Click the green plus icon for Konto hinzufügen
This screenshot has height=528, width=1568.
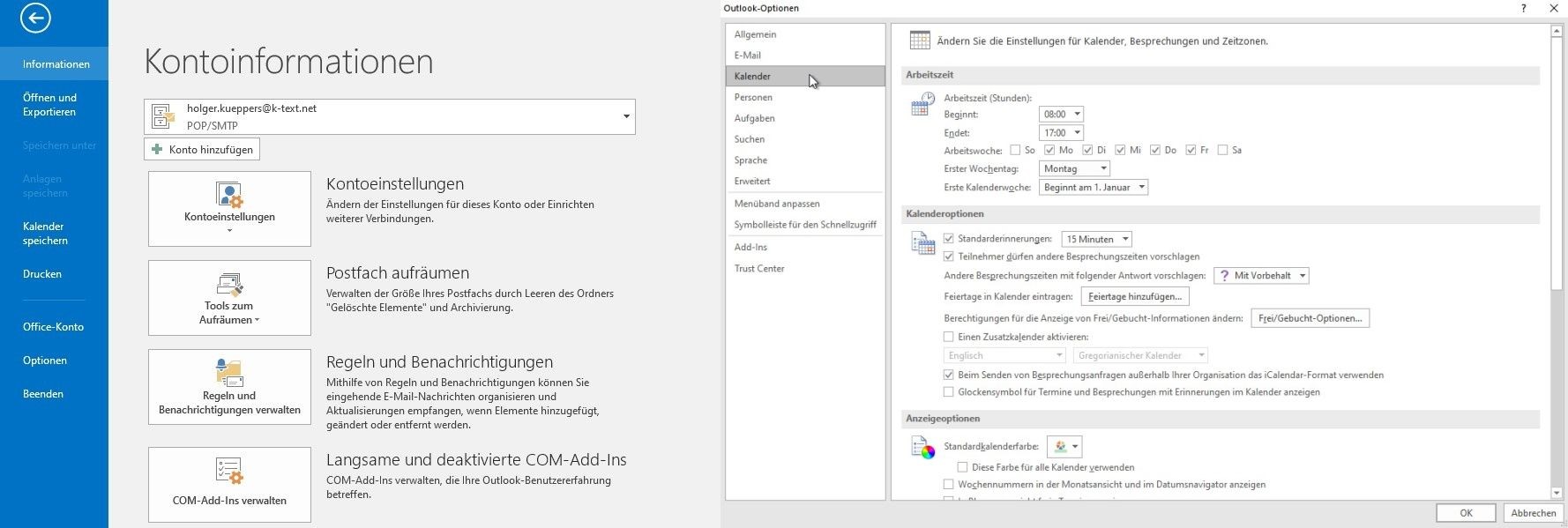[157, 149]
